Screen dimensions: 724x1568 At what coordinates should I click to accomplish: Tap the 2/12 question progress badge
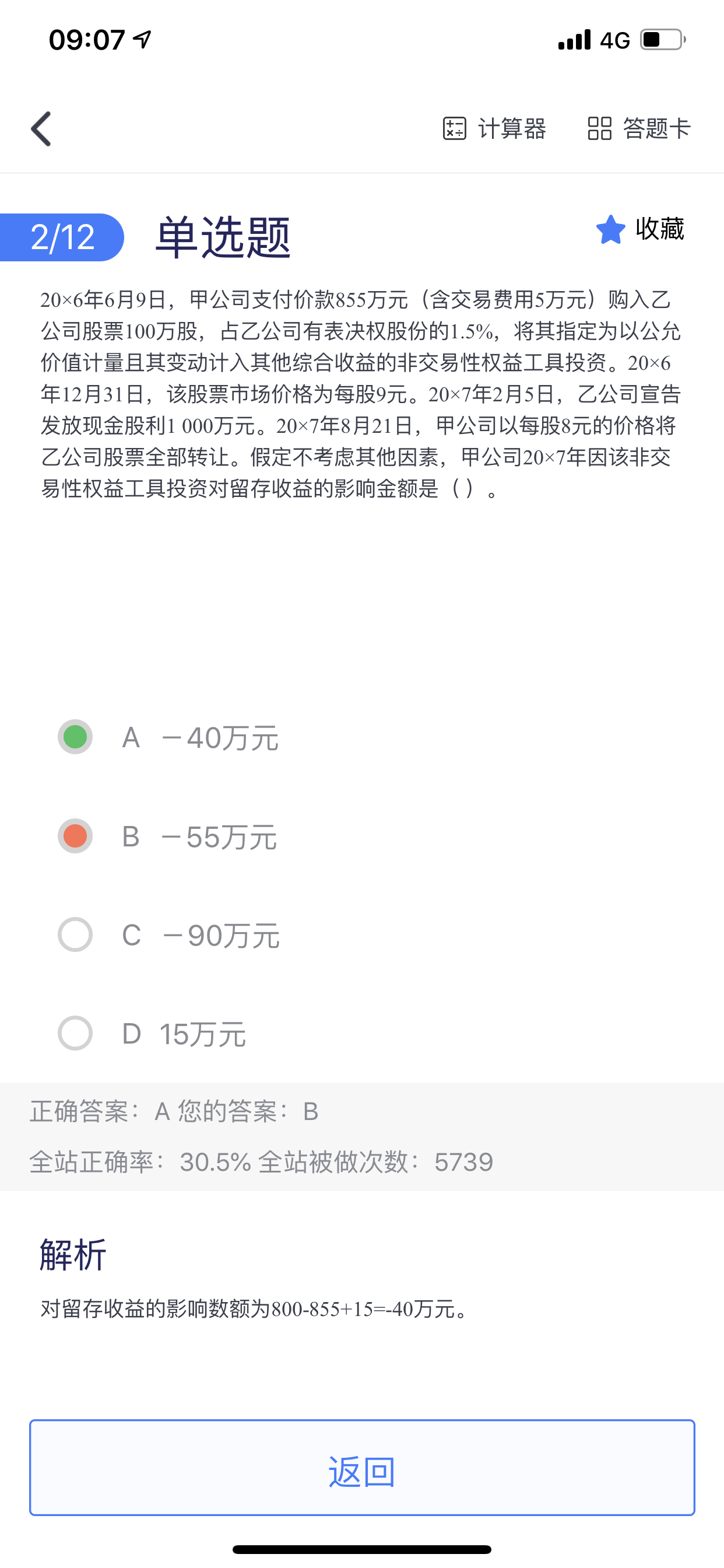click(x=62, y=237)
